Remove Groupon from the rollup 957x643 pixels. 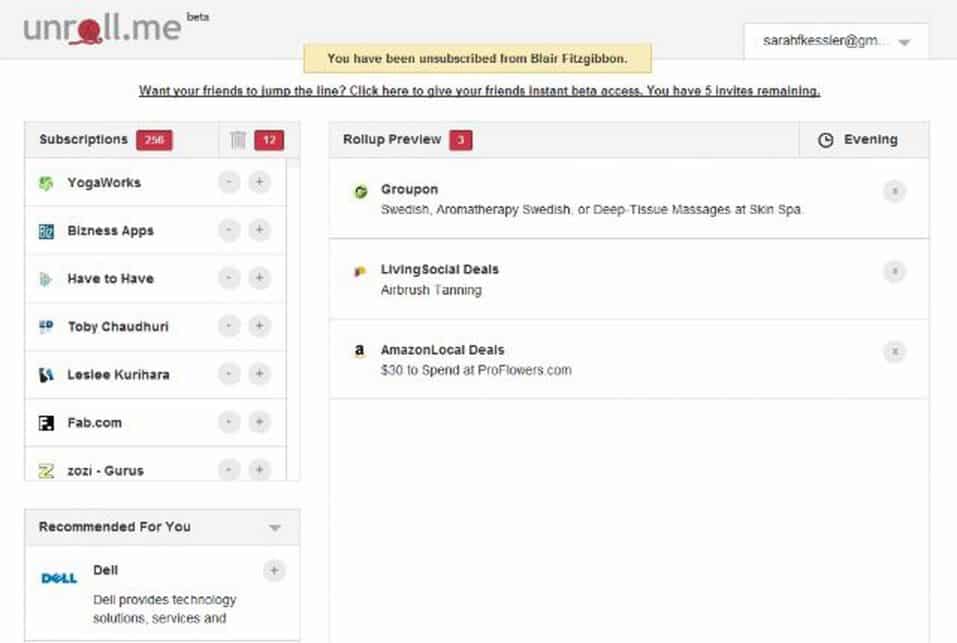(x=895, y=191)
